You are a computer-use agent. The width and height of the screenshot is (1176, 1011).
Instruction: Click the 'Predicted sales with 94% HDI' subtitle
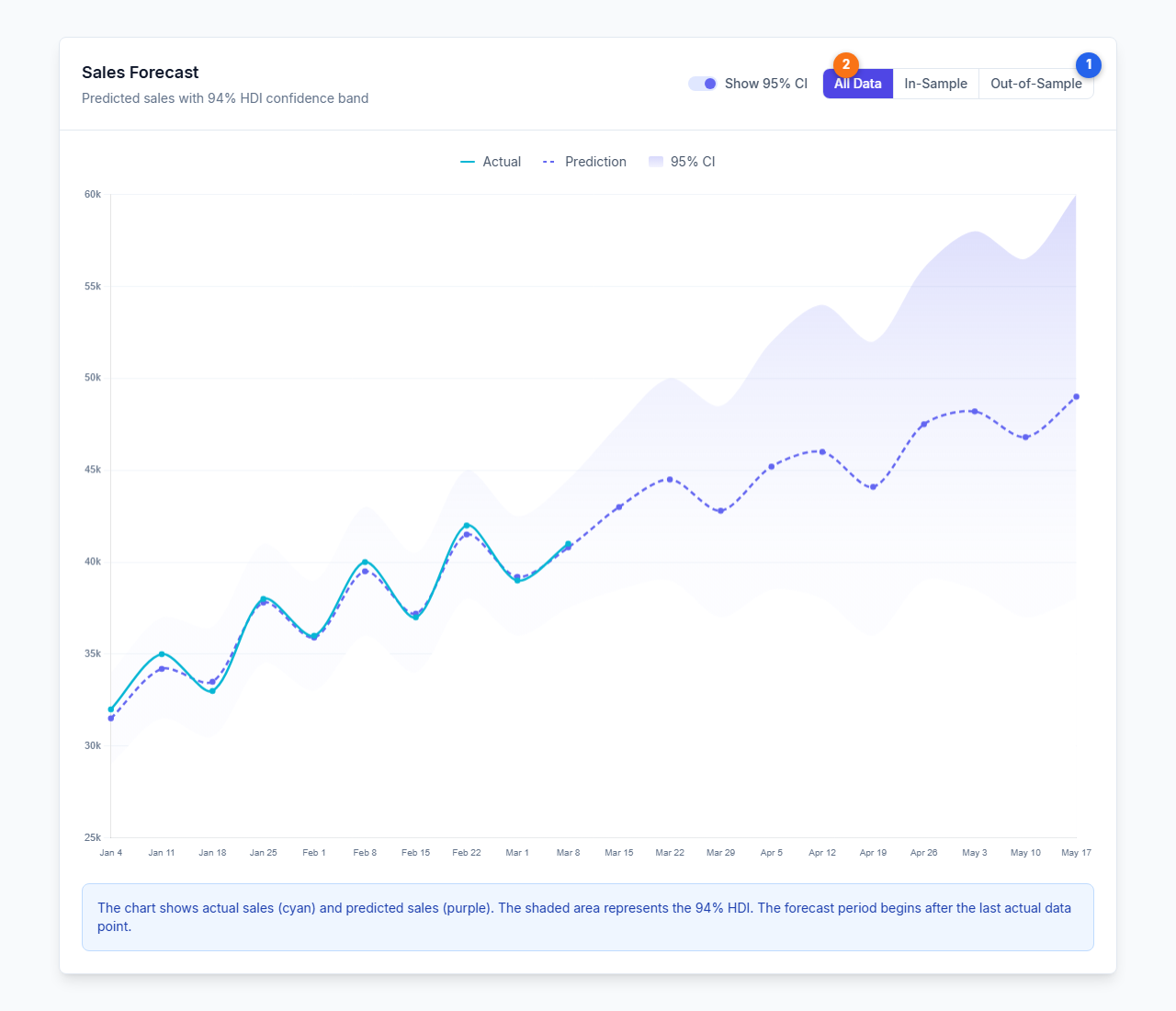(x=225, y=98)
